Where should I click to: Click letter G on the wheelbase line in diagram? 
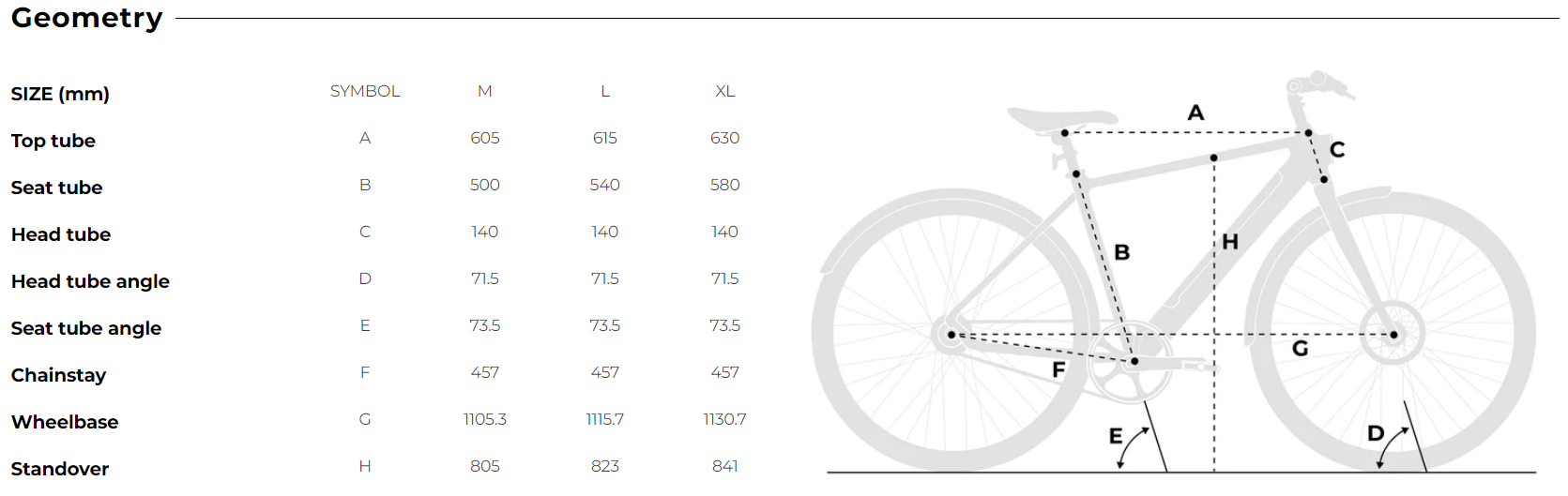click(1300, 349)
